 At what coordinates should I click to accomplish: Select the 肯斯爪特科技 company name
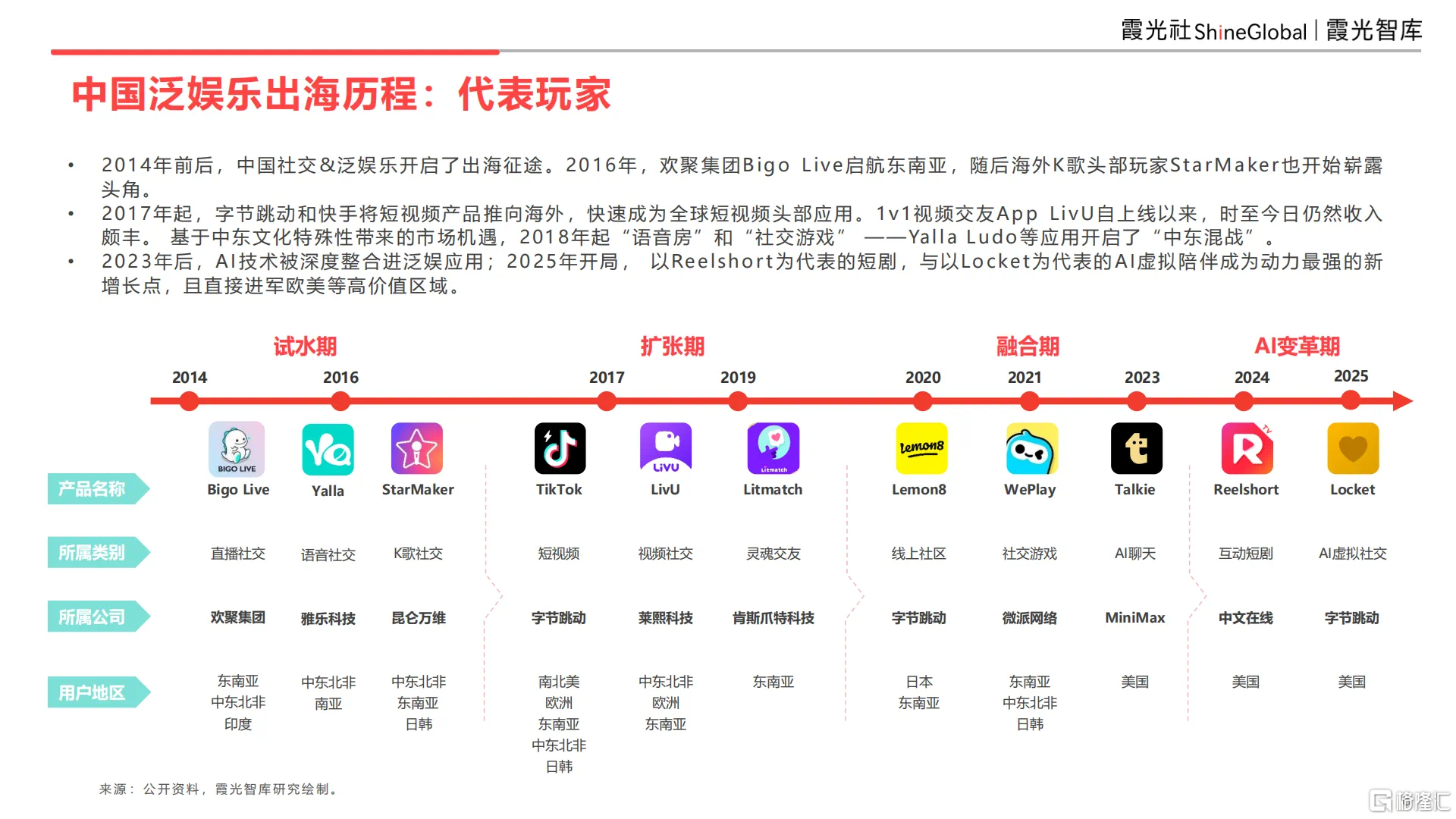coord(773,618)
